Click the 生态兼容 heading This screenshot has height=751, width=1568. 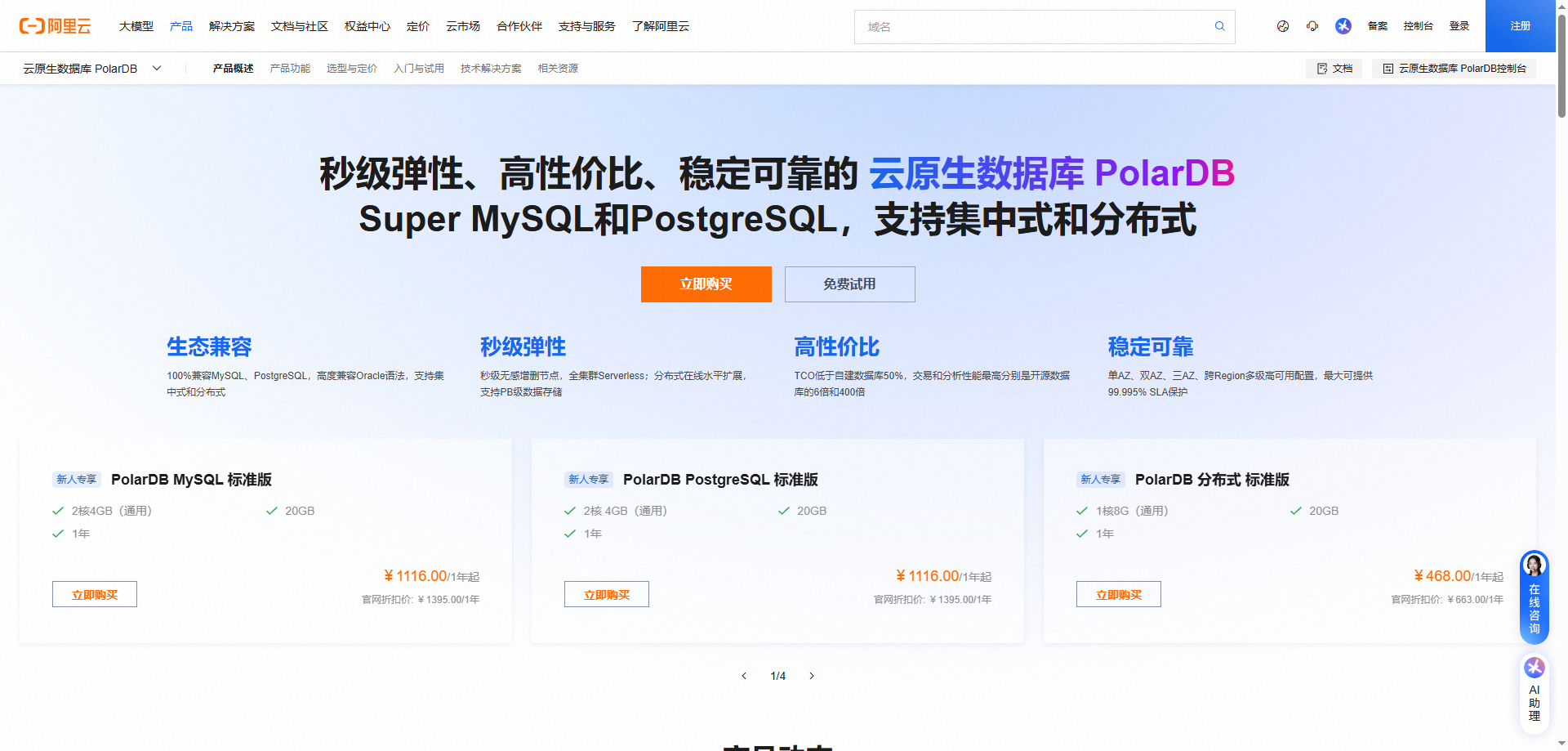tap(210, 346)
